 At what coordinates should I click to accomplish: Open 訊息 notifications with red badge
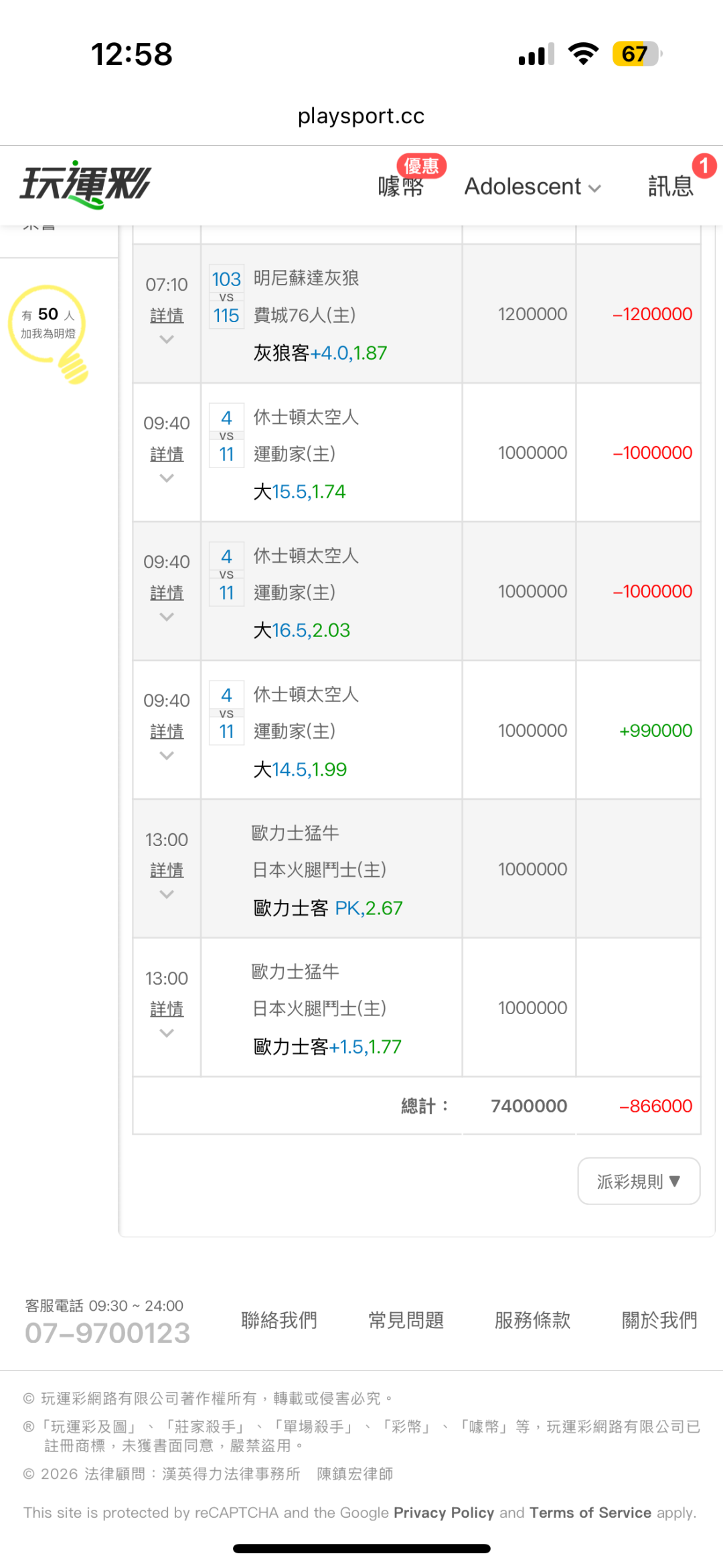click(x=671, y=186)
